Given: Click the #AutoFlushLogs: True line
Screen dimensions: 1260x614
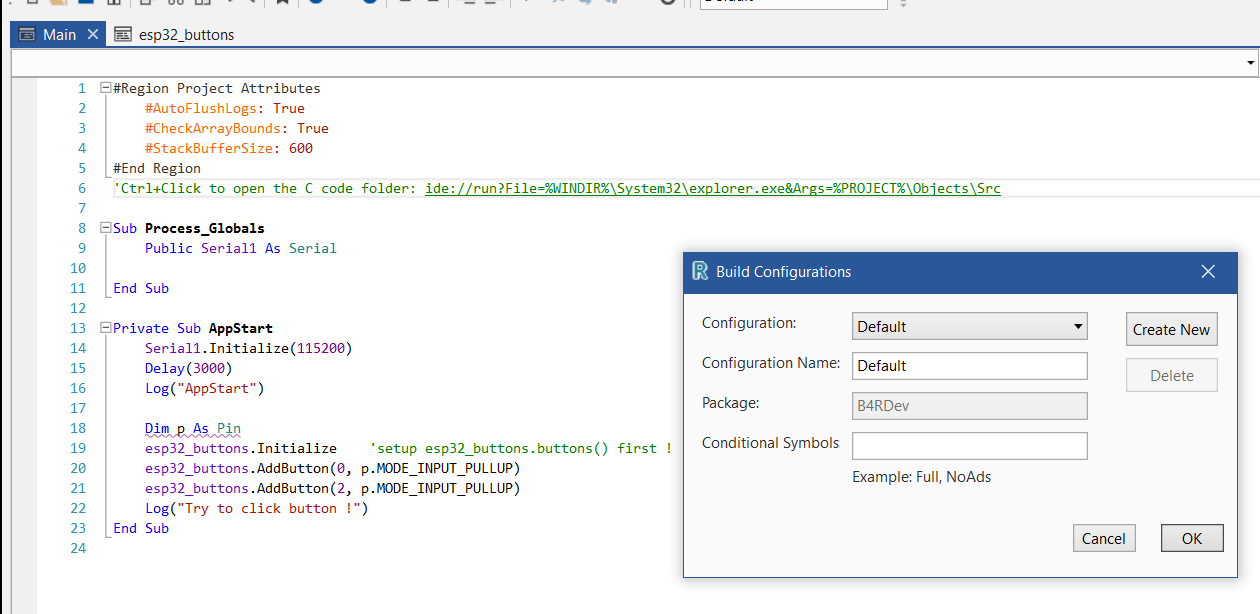Looking at the screenshot, I should pyautogui.click(x=225, y=108).
